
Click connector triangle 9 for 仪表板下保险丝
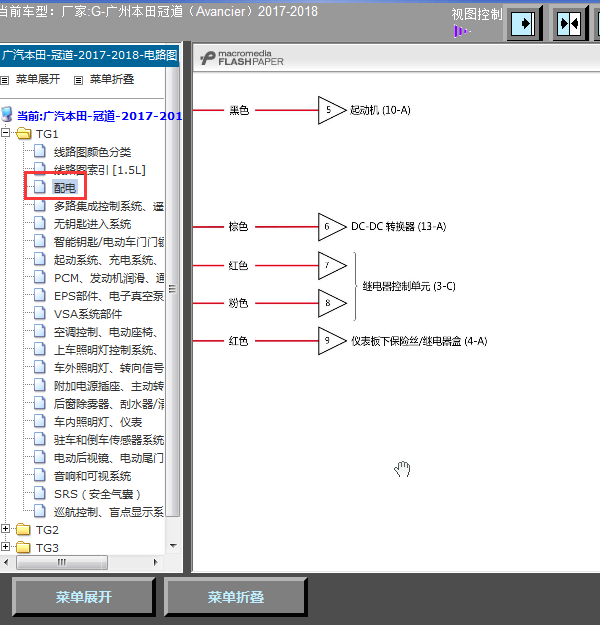coord(332,341)
